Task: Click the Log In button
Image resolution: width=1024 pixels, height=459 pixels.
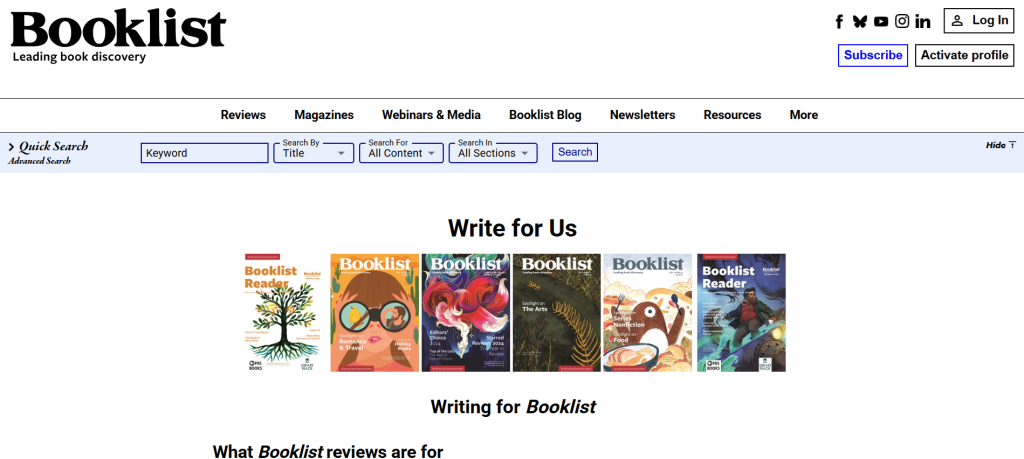Action: 979,21
